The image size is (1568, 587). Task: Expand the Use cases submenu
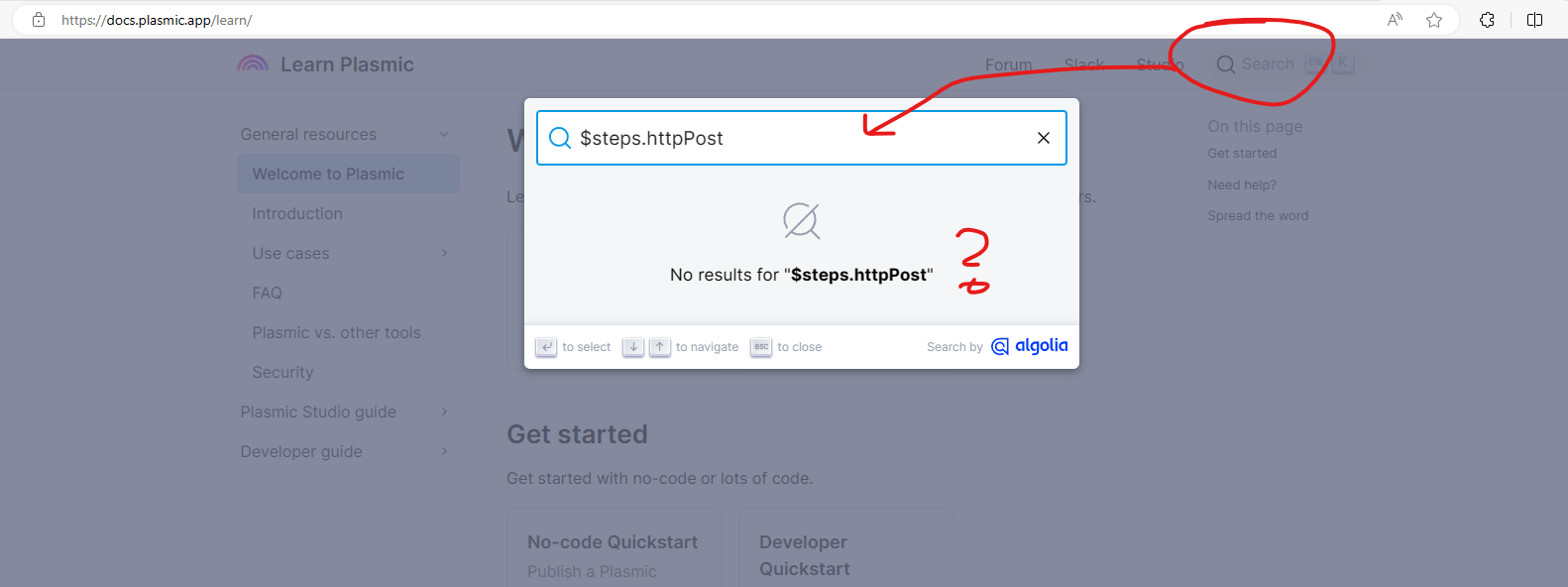(444, 254)
